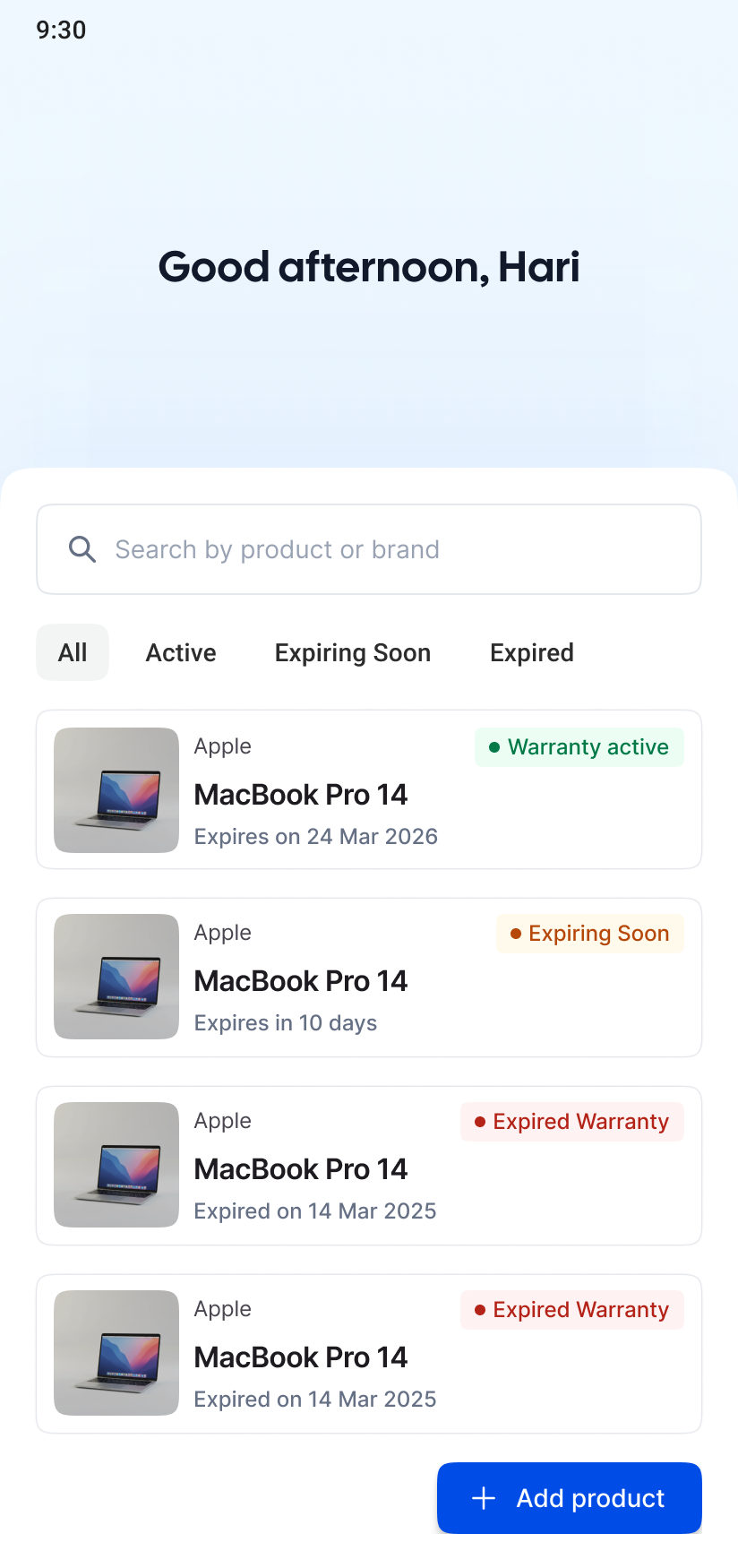Switch to the Active filter tab

(x=181, y=652)
